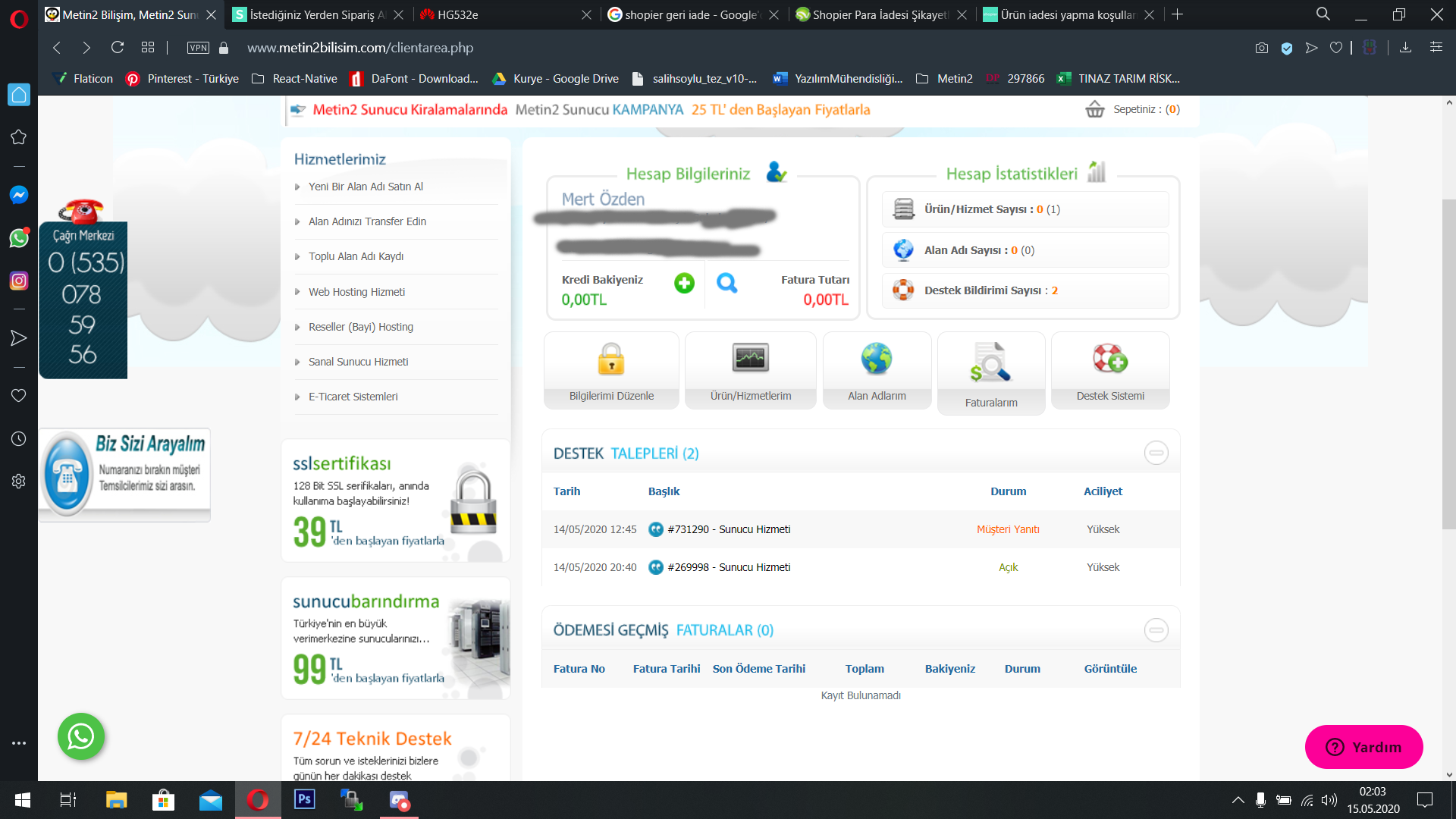Open History clock icon in sidebar
The height and width of the screenshot is (819, 1456).
click(x=19, y=439)
